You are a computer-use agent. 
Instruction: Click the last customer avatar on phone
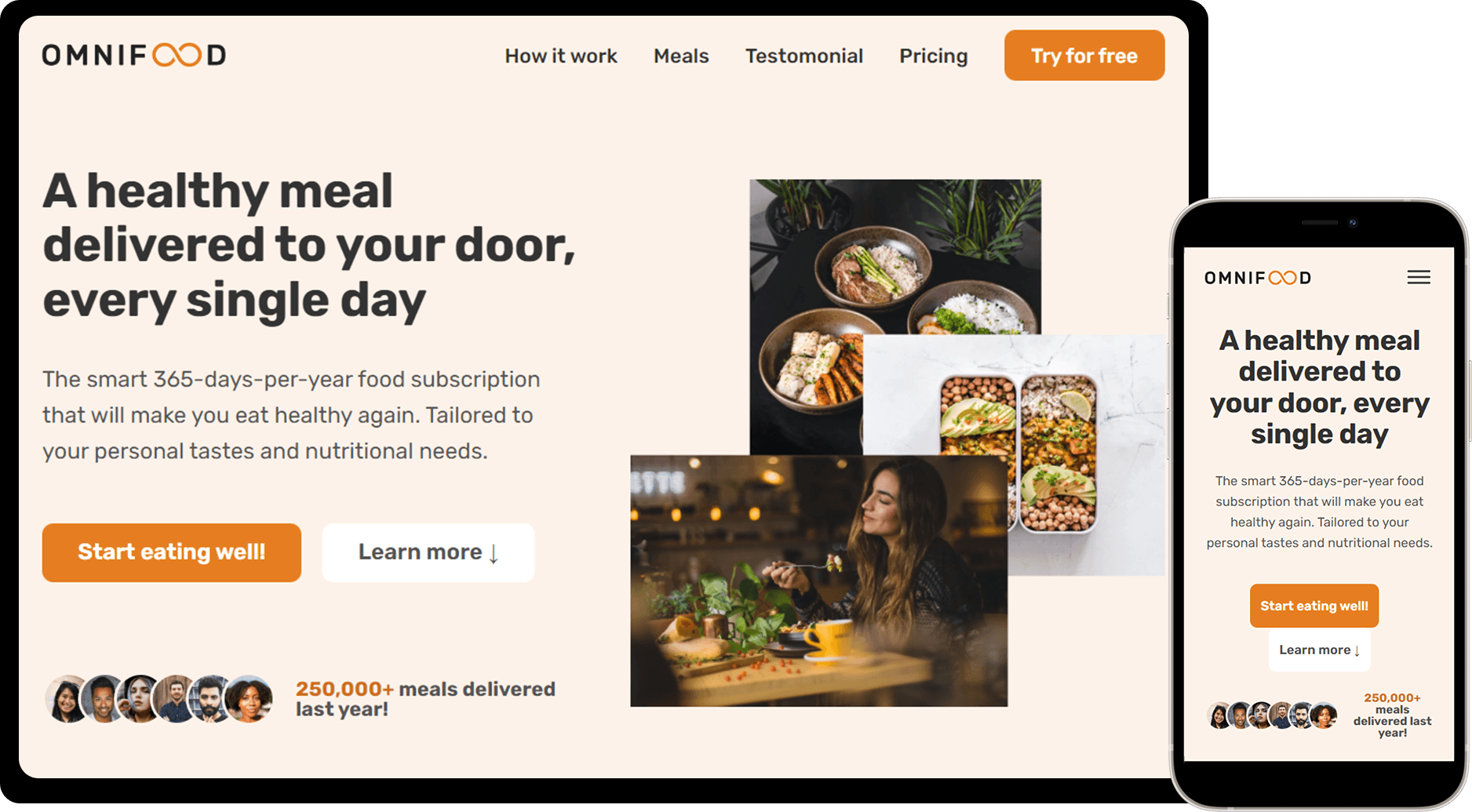point(1324,716)
